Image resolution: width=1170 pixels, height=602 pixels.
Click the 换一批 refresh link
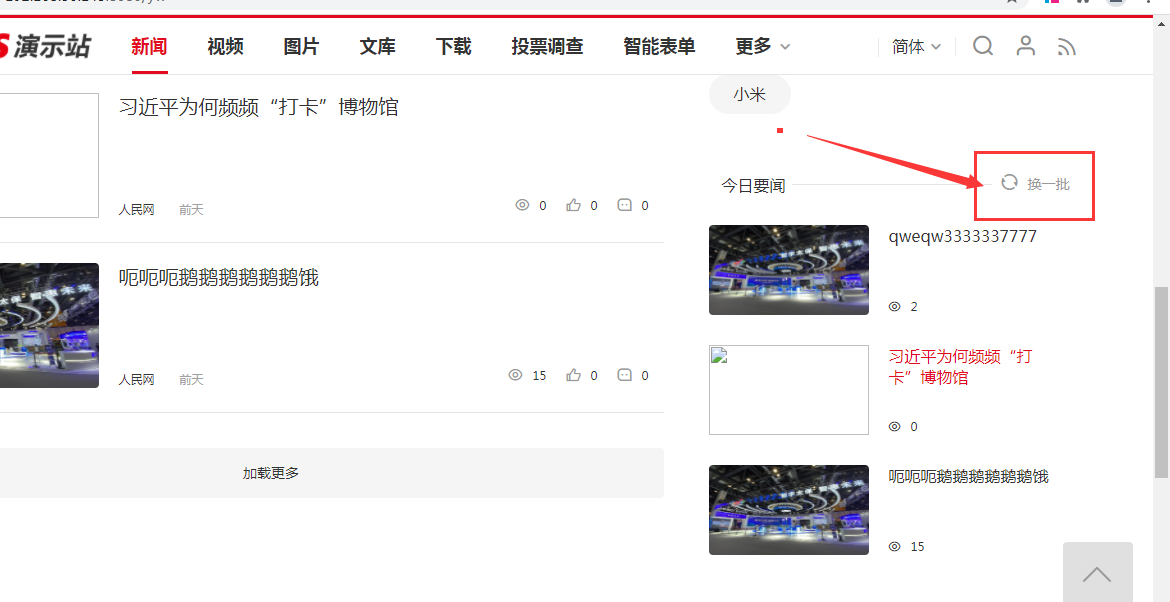click(1048, 184)
